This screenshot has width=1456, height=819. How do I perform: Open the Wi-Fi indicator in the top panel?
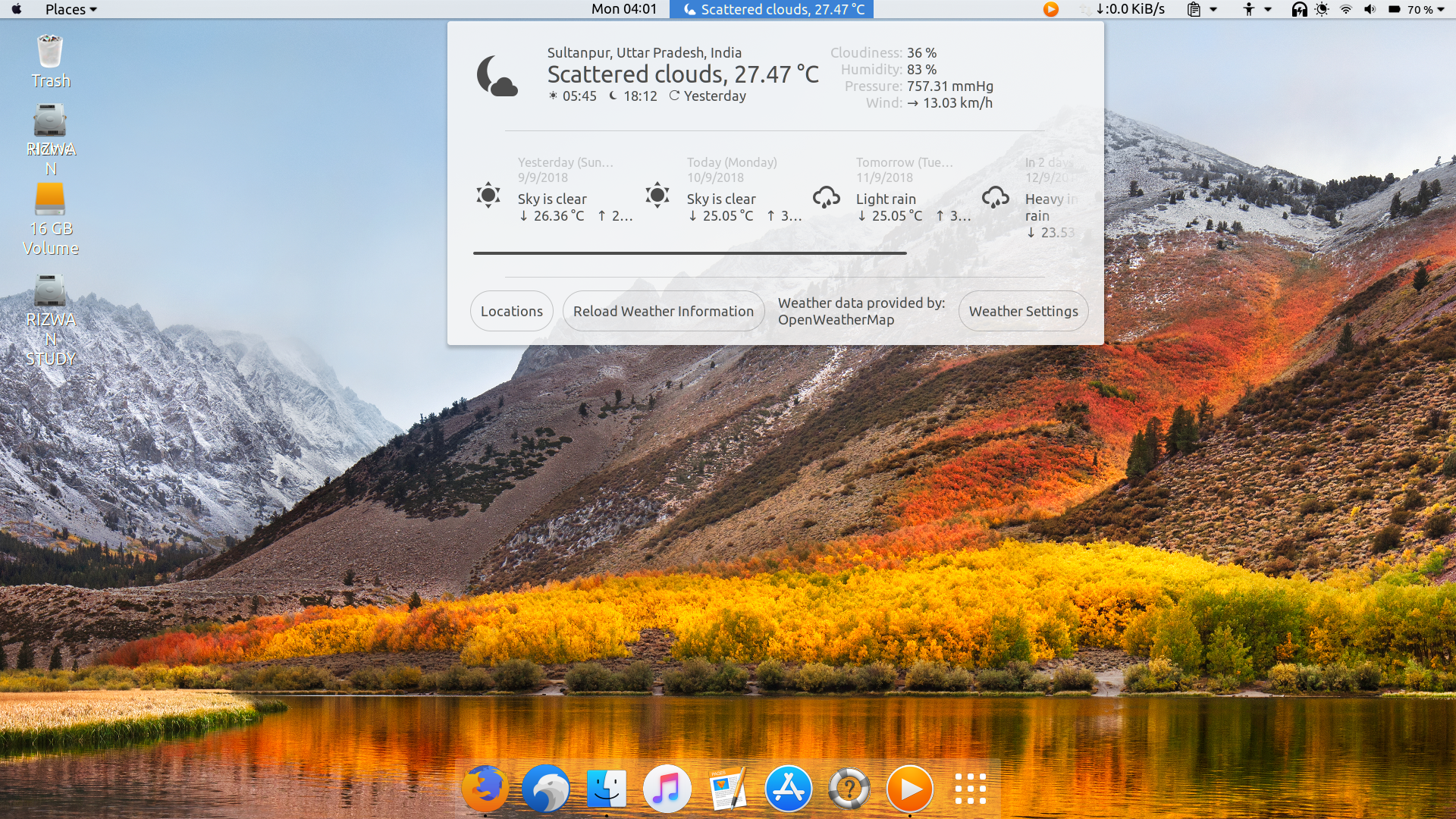pyautogui.click(x=1346, y=10)
